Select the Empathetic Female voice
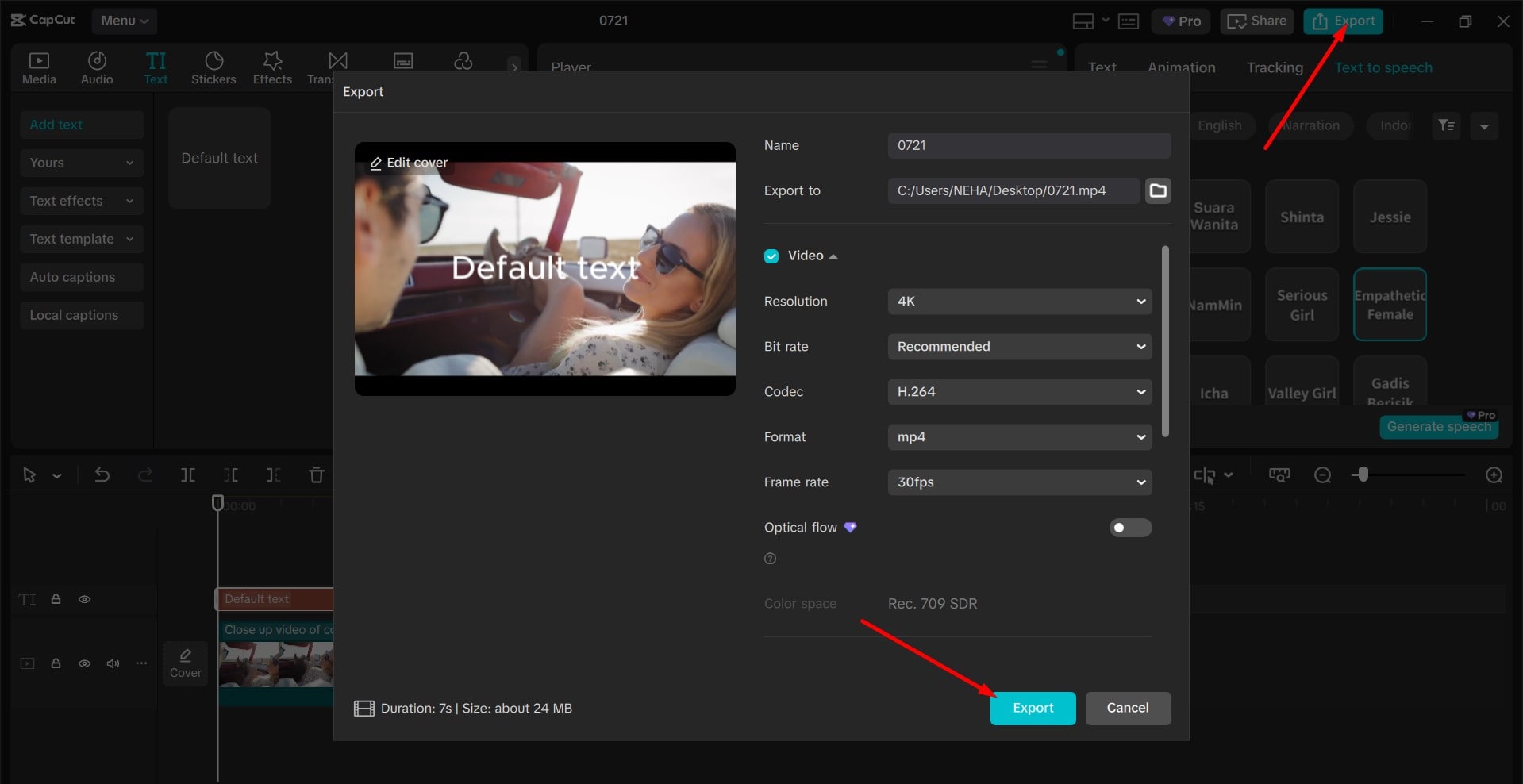Screen dimensions: 1523x784 [x=1390, y=305]
